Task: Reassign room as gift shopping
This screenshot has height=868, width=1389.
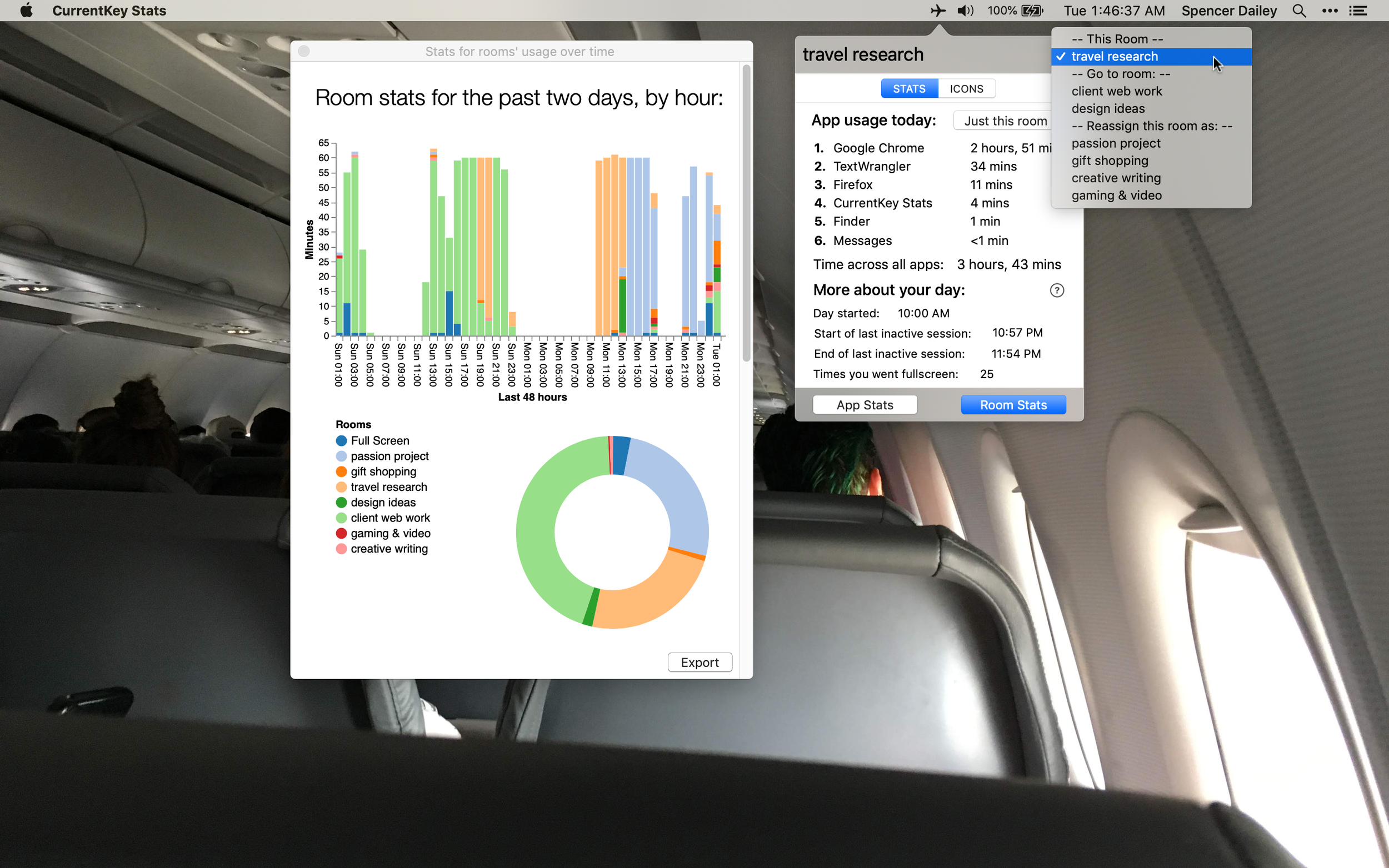Action: [1151, 160]
